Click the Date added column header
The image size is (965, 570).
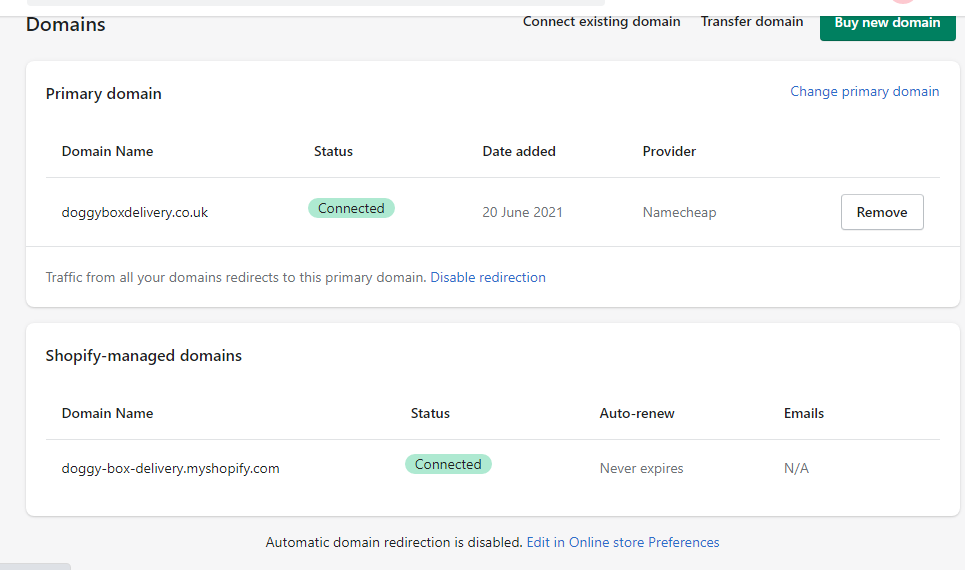pyautogui.click(x=519, y=151)
